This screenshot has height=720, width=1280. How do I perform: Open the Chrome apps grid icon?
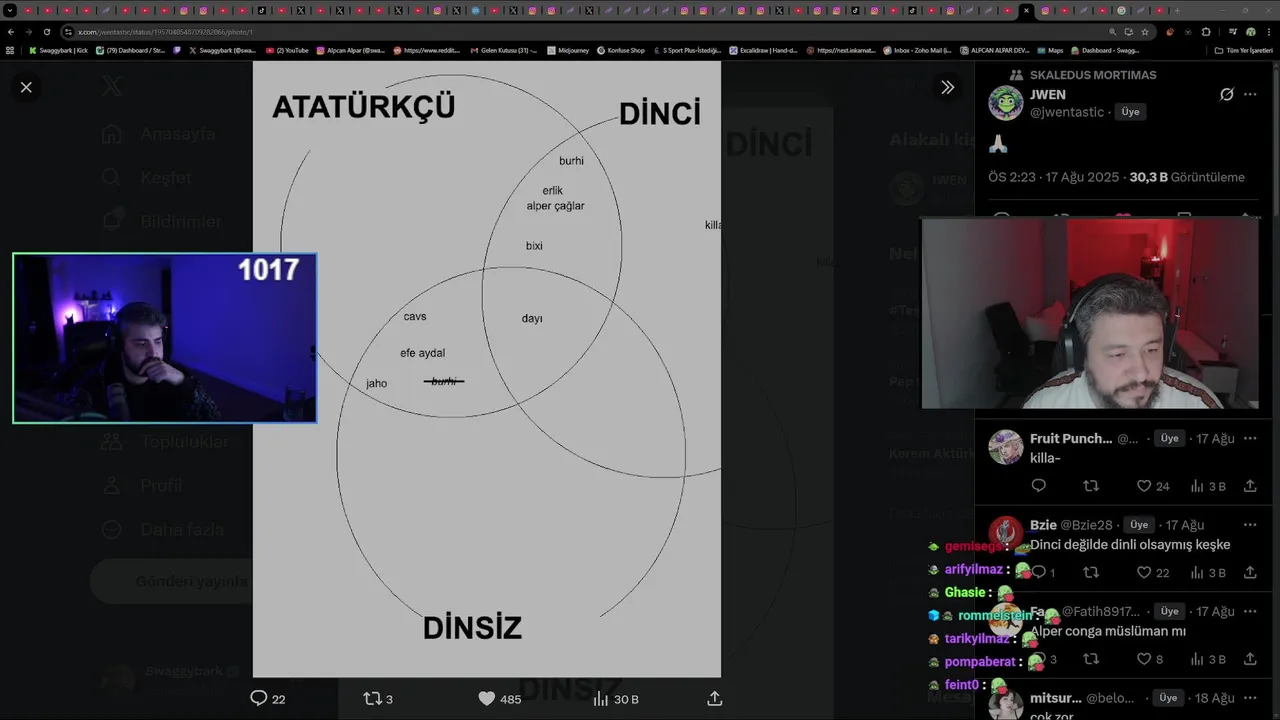10,50
